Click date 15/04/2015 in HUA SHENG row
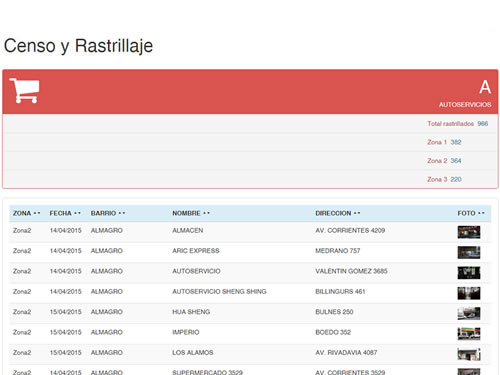 (65, 312)
